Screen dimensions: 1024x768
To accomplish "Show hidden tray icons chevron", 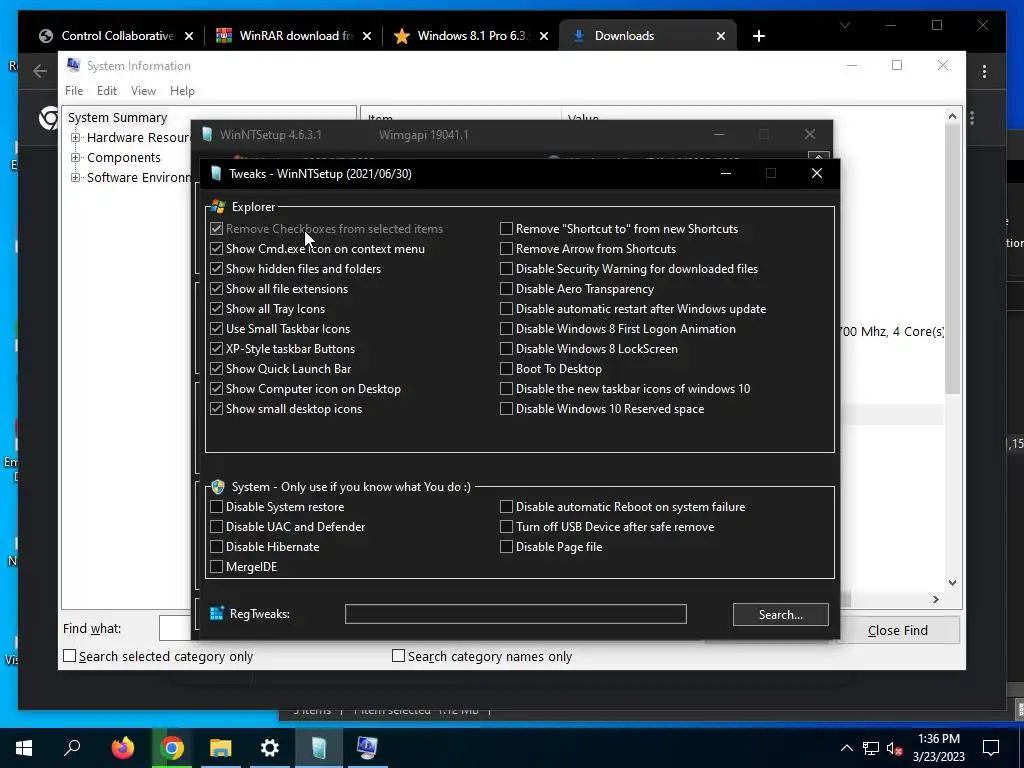I will coord(846,748).
